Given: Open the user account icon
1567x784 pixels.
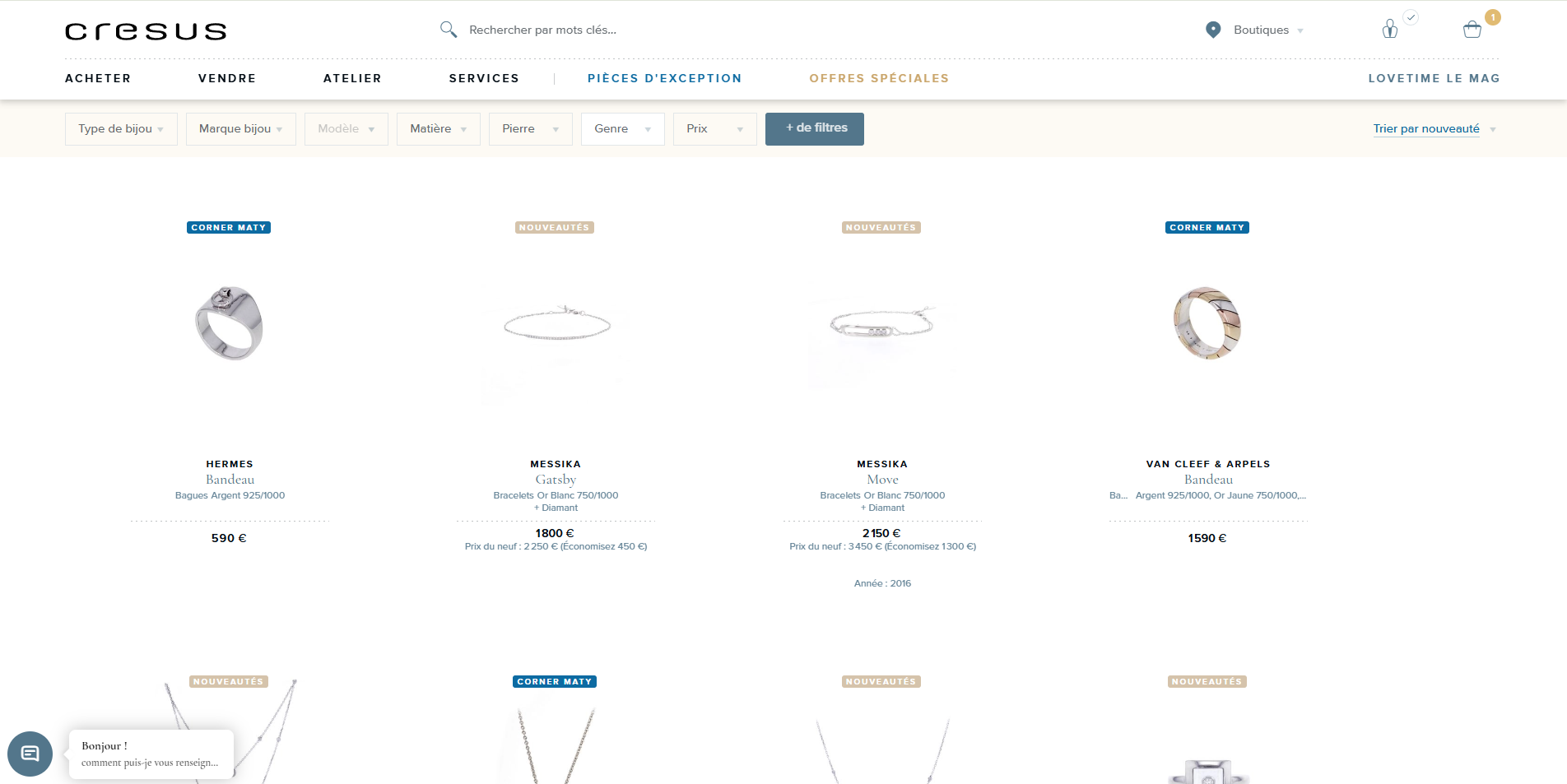Looking at the screenshot, I should [x=1390, y=30].
